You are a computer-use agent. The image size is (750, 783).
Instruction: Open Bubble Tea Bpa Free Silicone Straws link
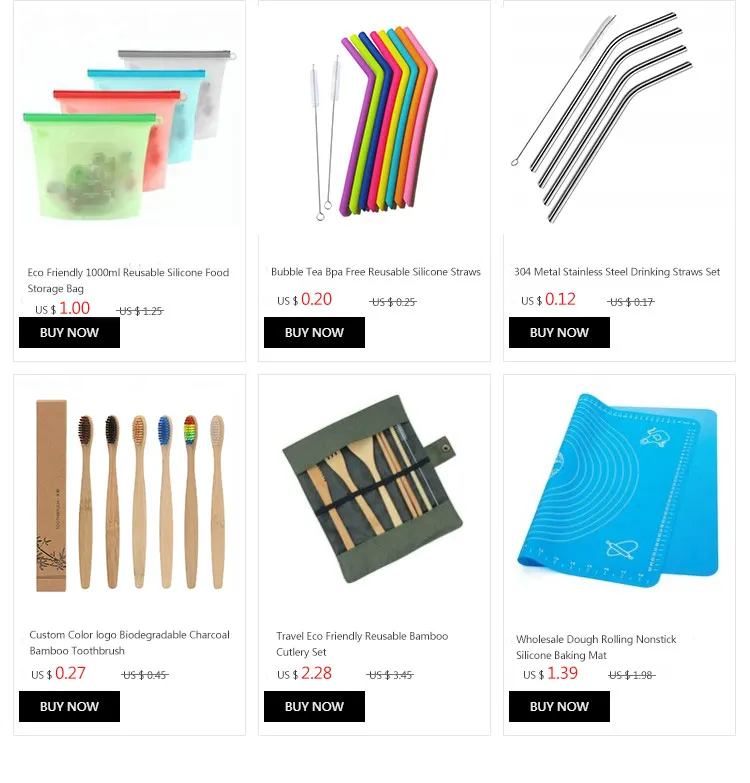pyautogui.click(x=375, y=272)
